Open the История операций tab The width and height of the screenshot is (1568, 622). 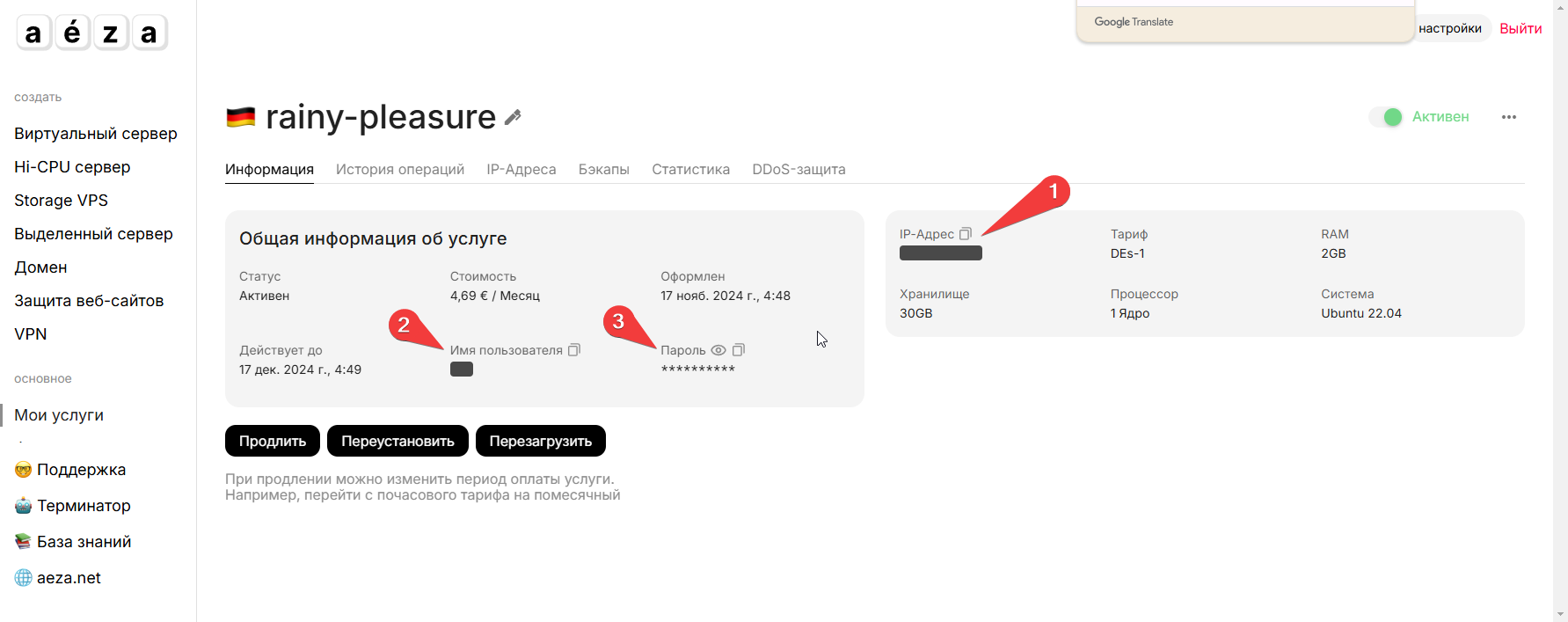coord(400,169)
